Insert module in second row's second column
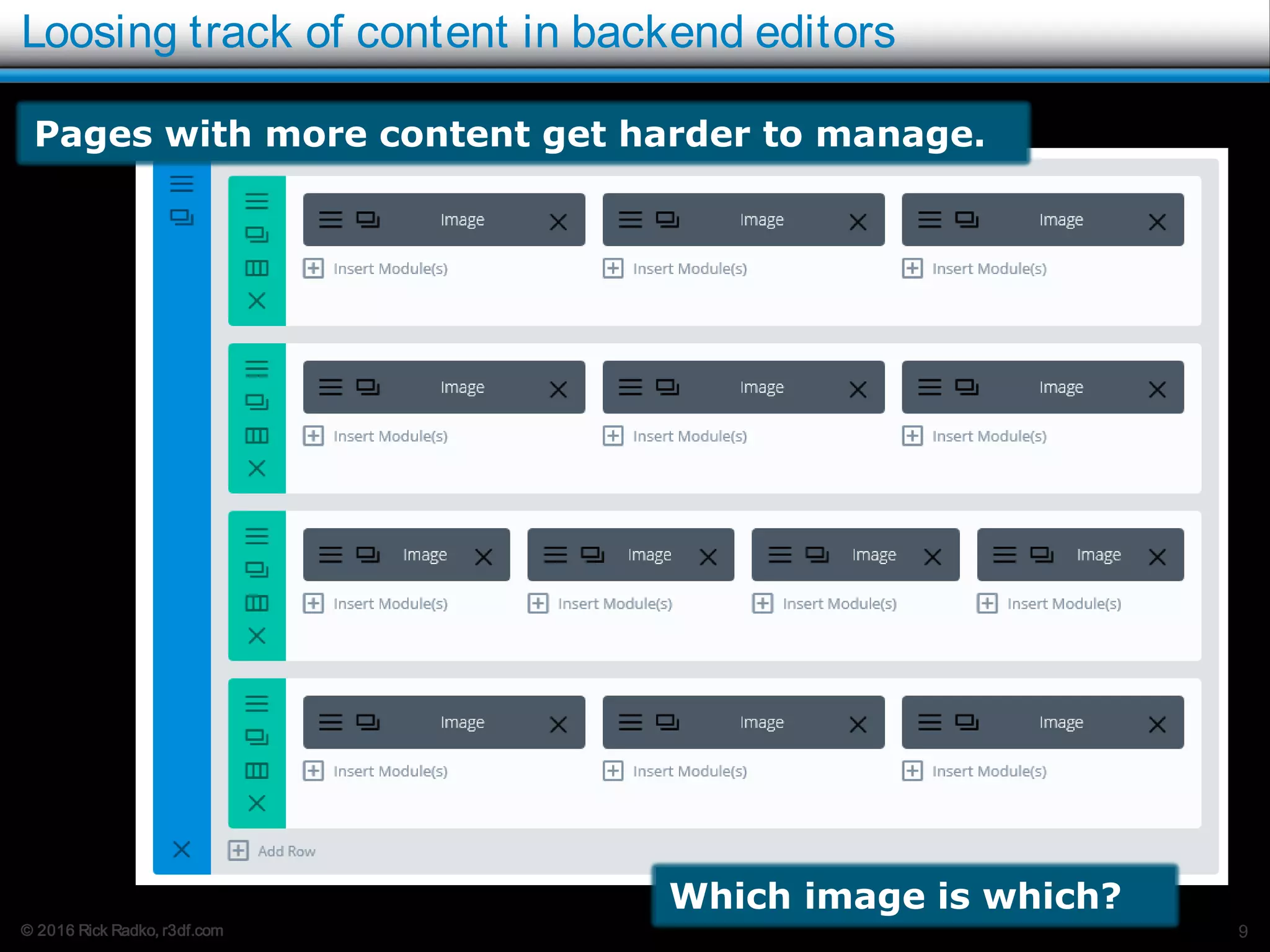1270x952 pixels. 675,436
